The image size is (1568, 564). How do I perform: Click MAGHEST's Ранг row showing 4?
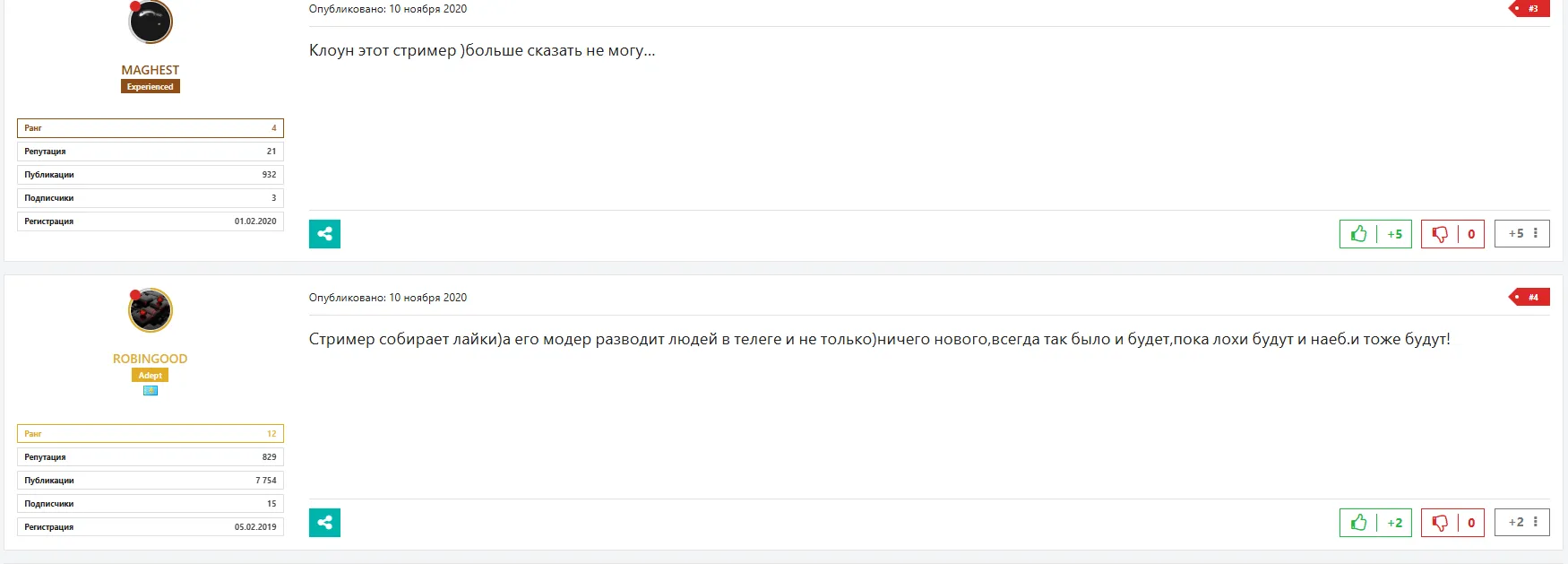click(x=151, y=128)
